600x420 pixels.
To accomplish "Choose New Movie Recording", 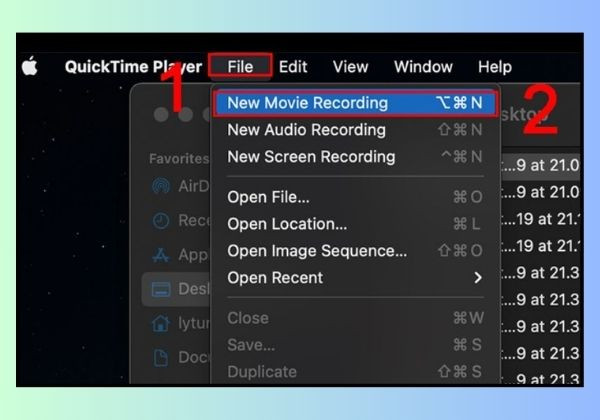I will pos(355,103).
